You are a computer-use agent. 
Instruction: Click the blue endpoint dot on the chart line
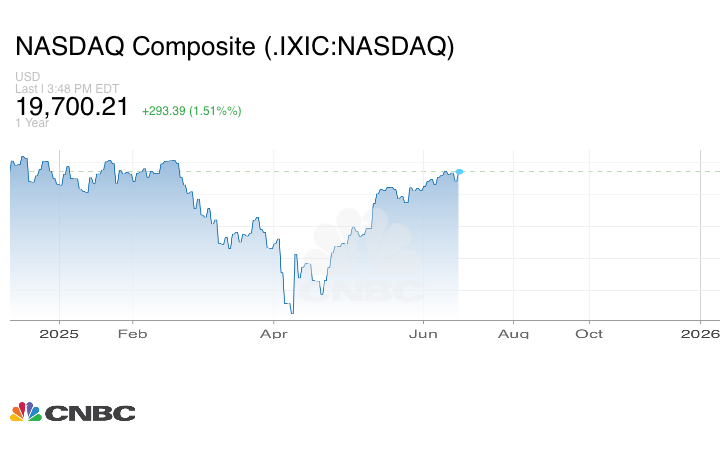[x=459, y=172]
